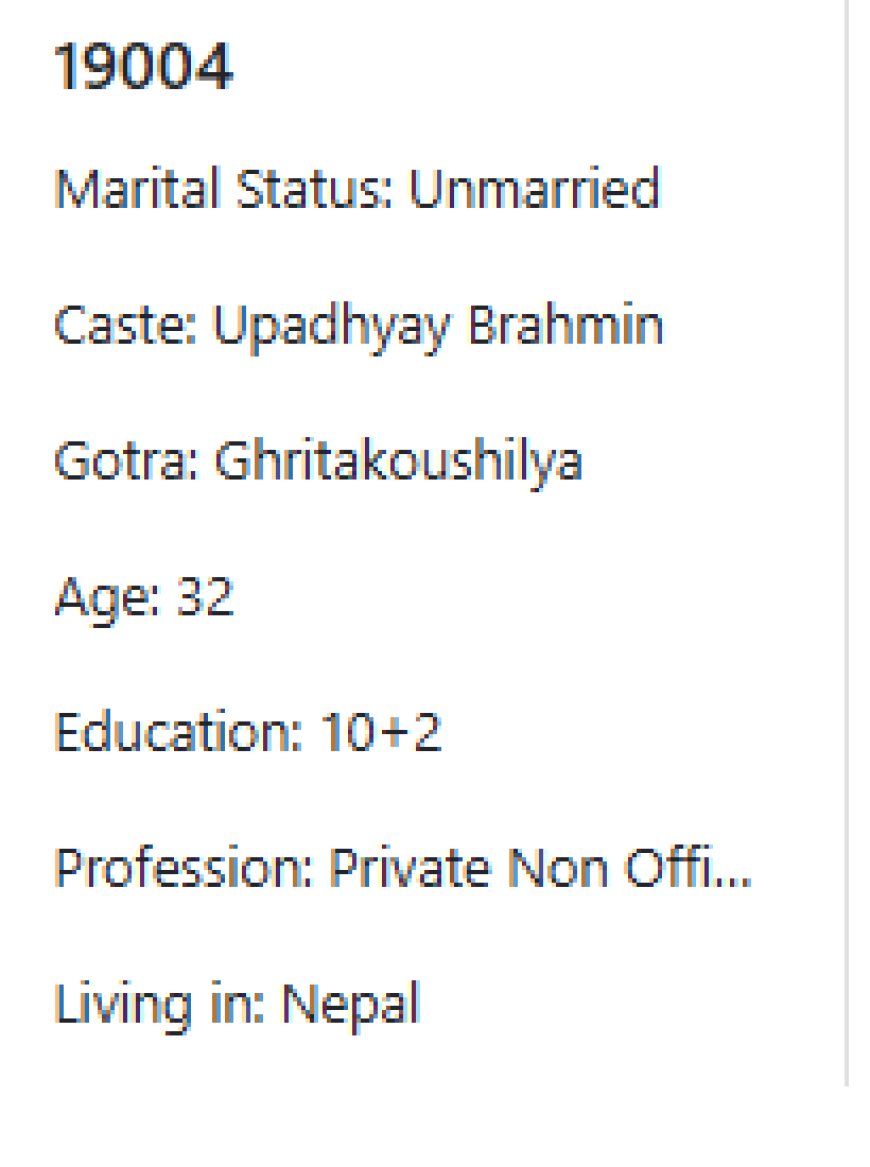Select the Ghritakoushilya gotra value

(x=399, y=464)
